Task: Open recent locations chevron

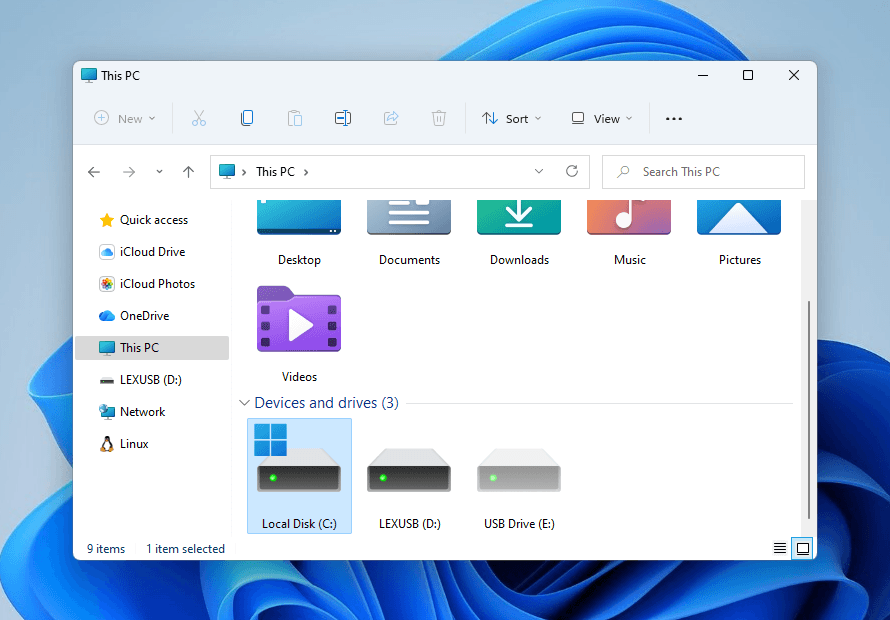Action: tap(159, 171)
